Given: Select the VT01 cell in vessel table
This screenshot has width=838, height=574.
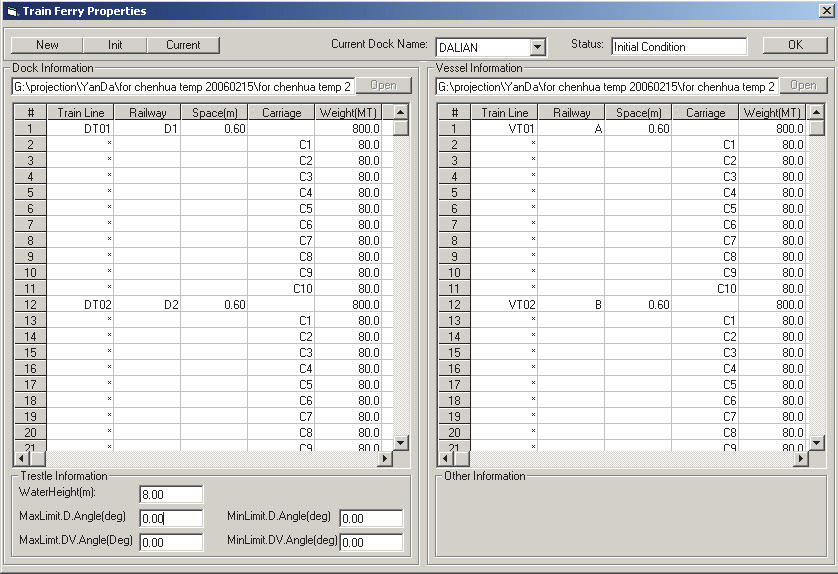Looking at the screenshot, I should [504, 129].
